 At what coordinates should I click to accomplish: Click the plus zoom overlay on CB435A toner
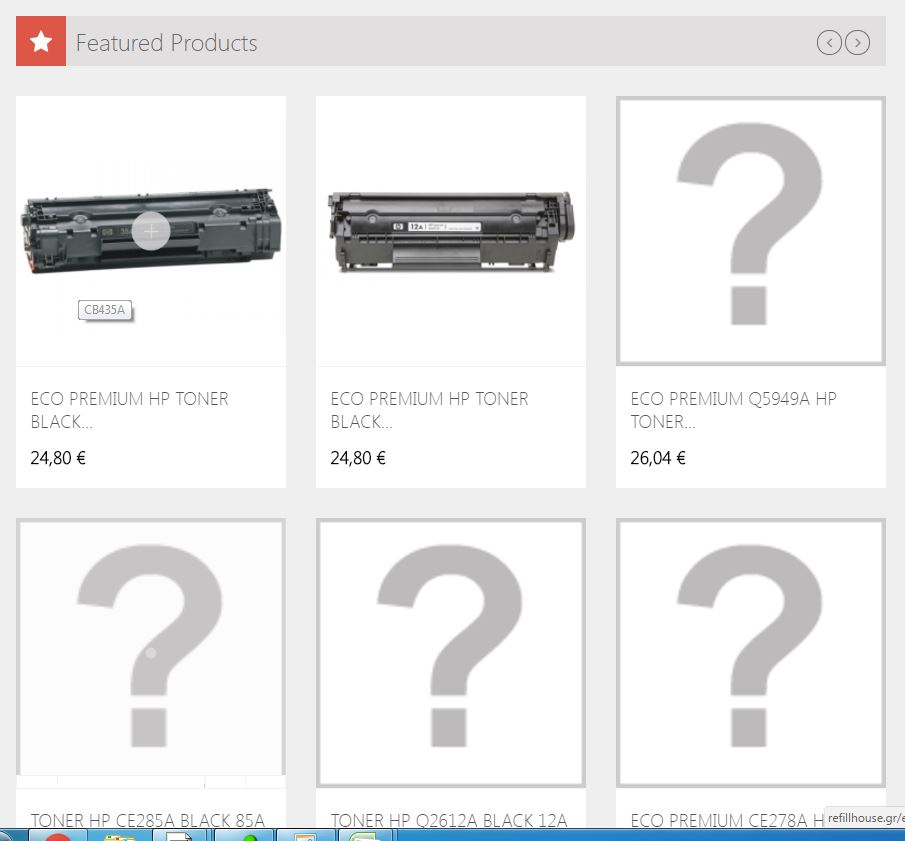(151, 231)
